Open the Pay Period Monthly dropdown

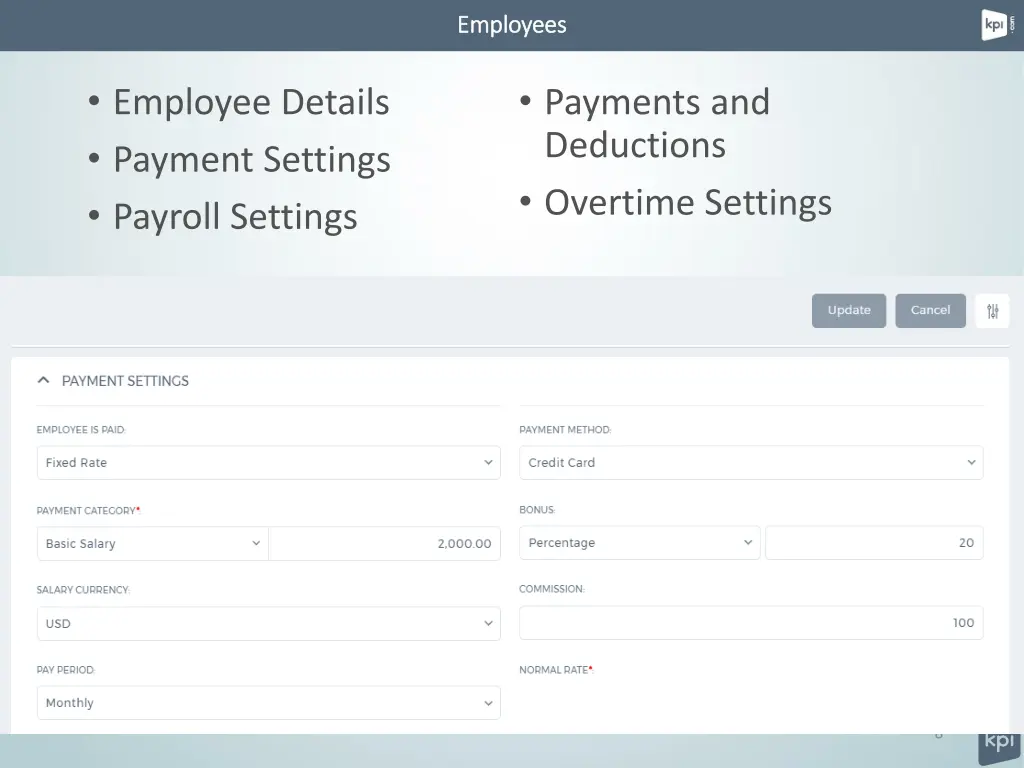268,703
